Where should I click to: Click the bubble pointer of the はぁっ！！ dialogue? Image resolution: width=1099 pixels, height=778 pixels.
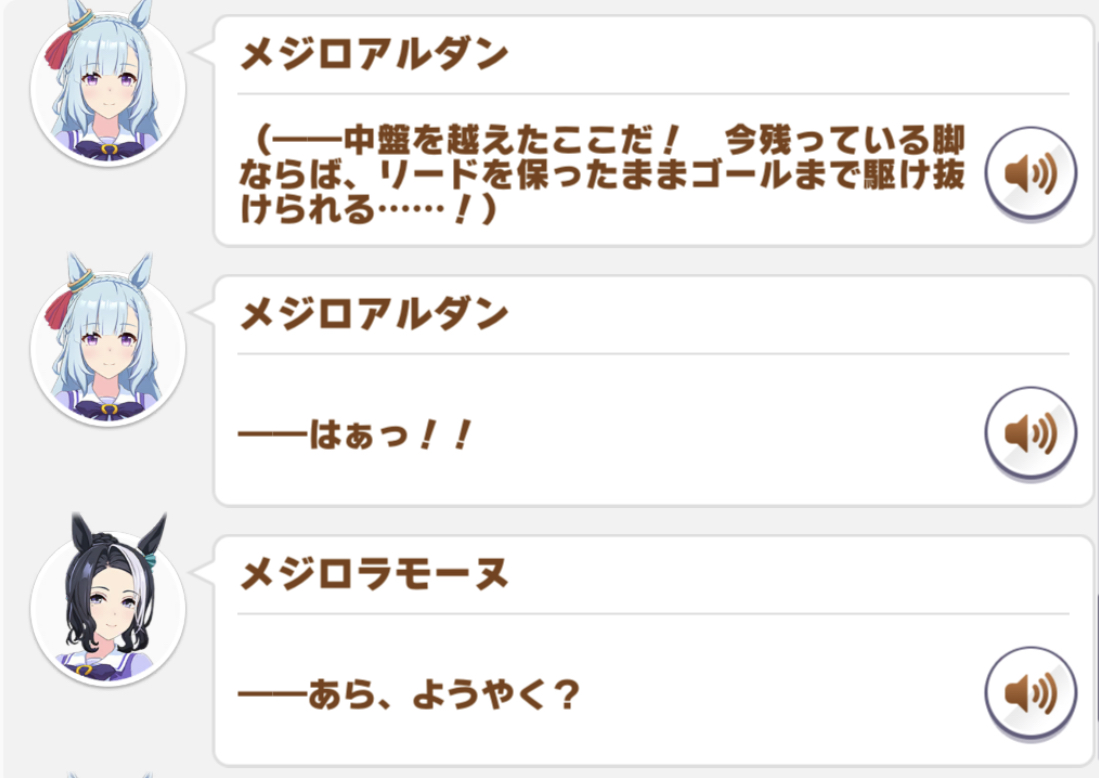(x=204, y=311)
